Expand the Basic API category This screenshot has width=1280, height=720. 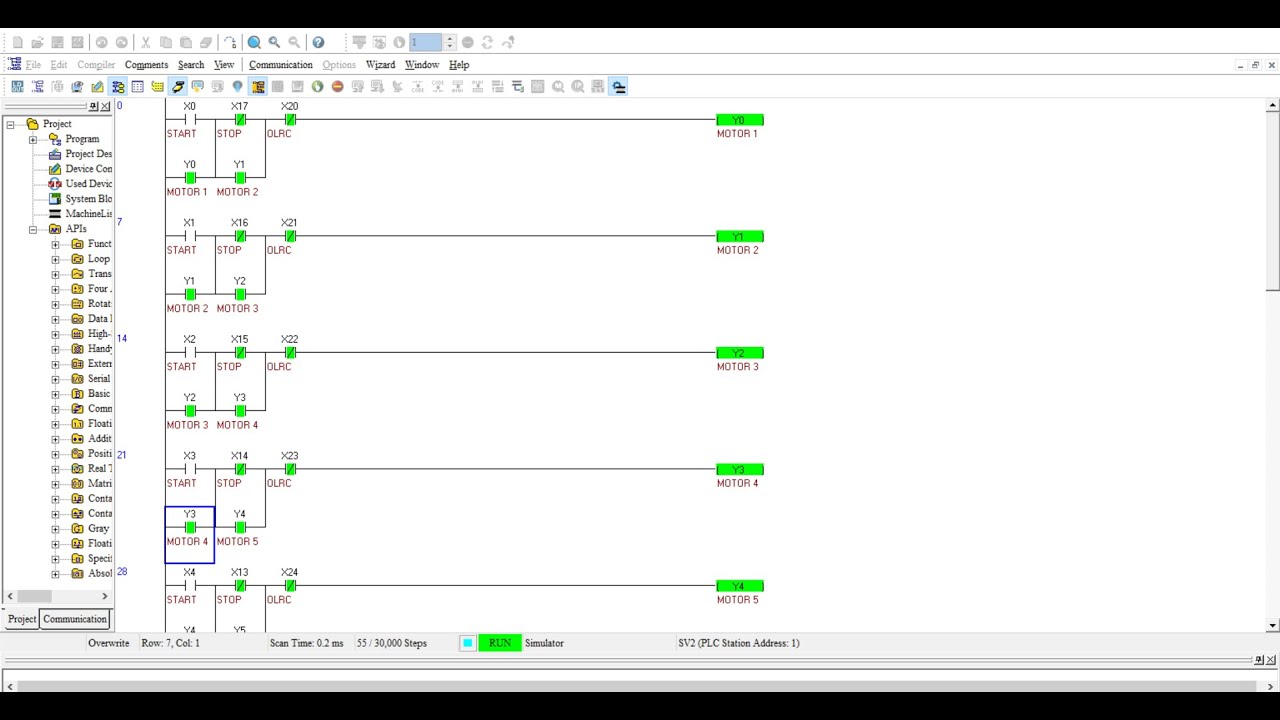click(55, 394)
